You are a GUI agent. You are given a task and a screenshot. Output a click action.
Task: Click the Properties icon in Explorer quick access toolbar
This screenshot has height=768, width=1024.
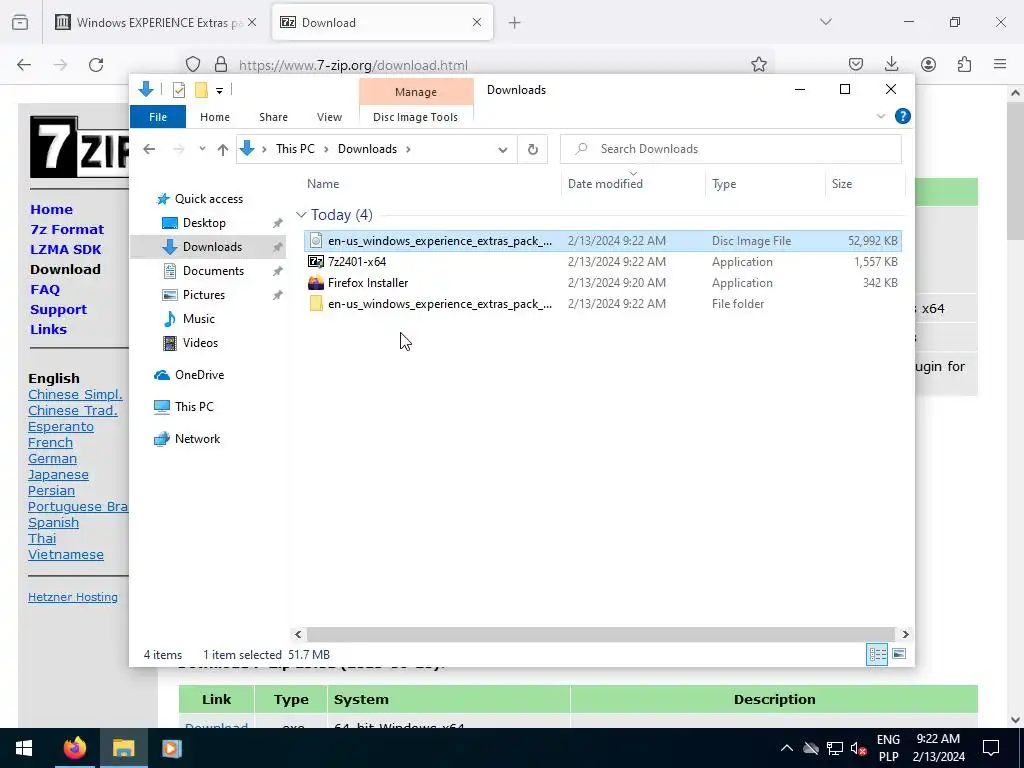coord(178,89)
